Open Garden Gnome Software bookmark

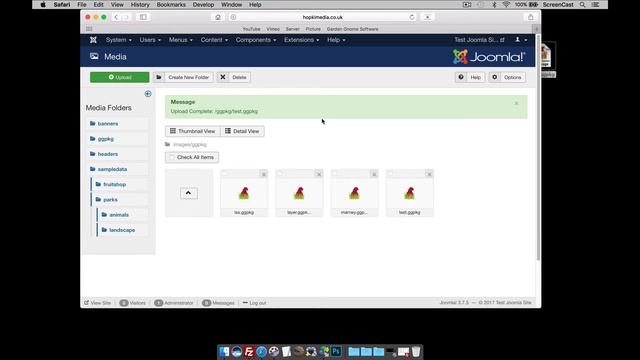point(352,29)
